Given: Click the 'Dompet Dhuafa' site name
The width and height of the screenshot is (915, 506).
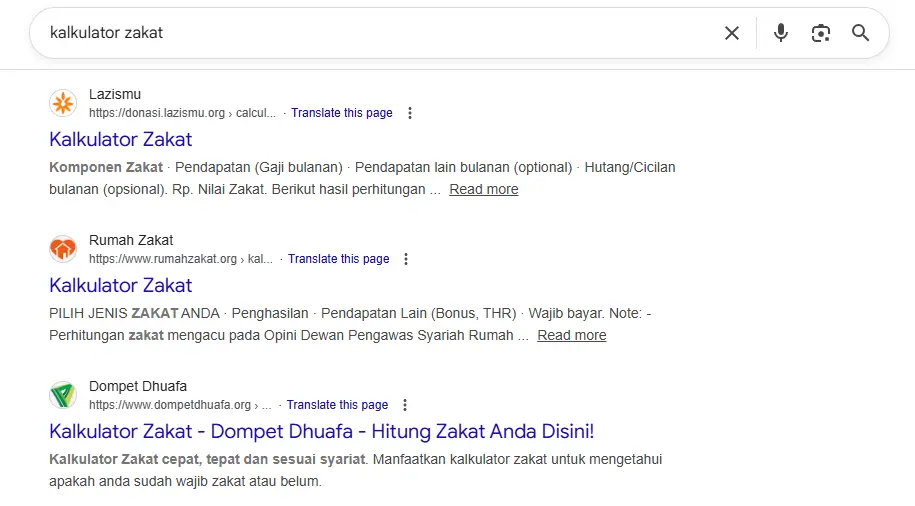Looking at the screenshot, I should tap(138, 386).
